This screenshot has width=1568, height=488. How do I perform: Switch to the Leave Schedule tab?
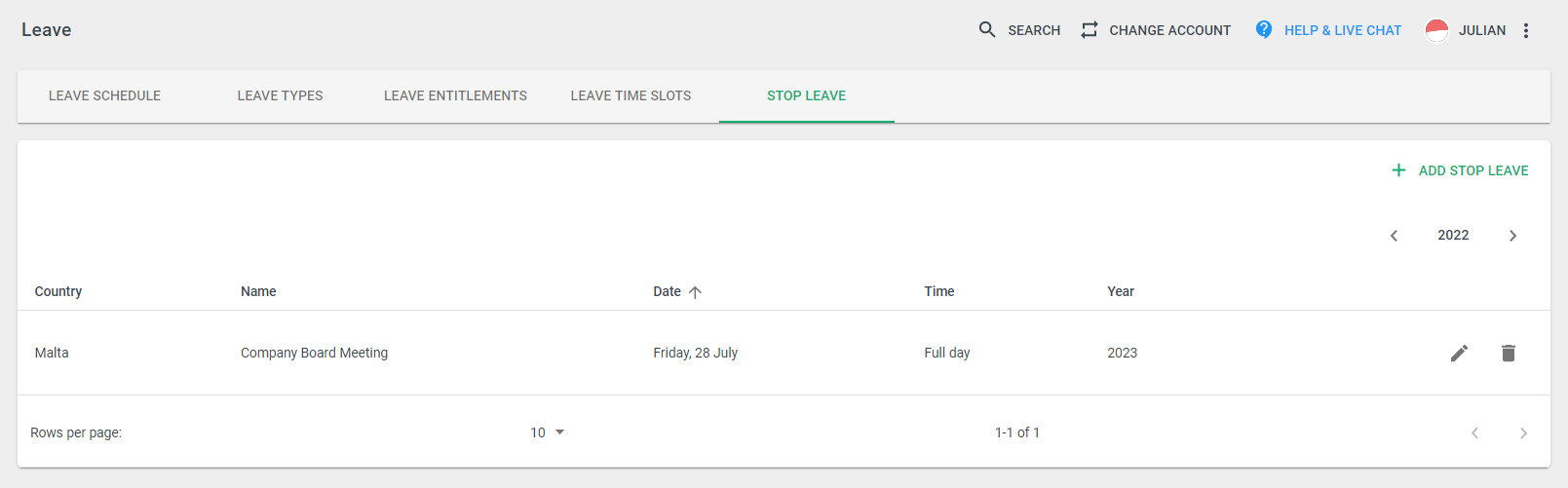[x=105, y=95]
